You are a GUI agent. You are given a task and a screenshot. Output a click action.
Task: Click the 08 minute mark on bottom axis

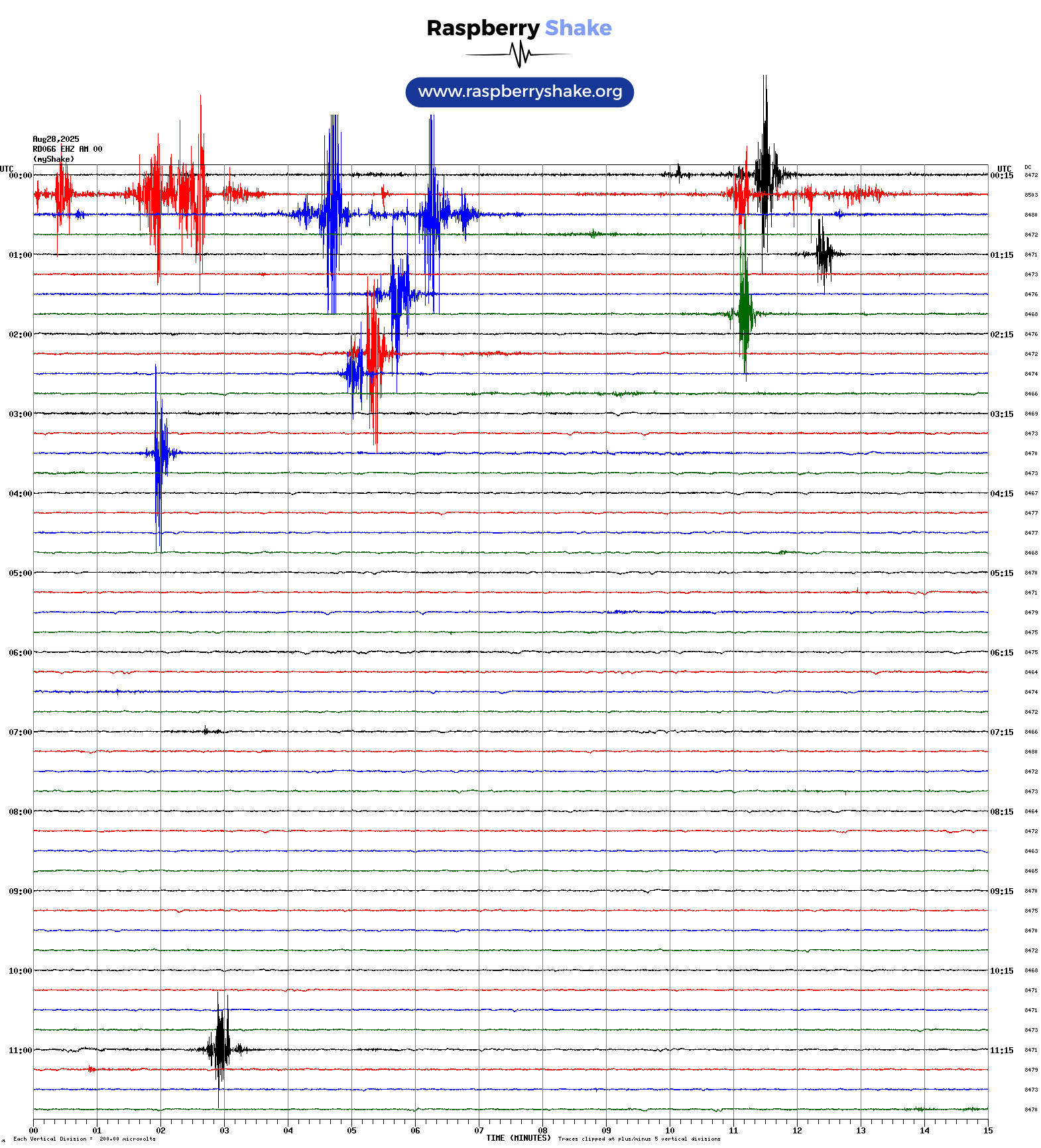coord(542,1131)
